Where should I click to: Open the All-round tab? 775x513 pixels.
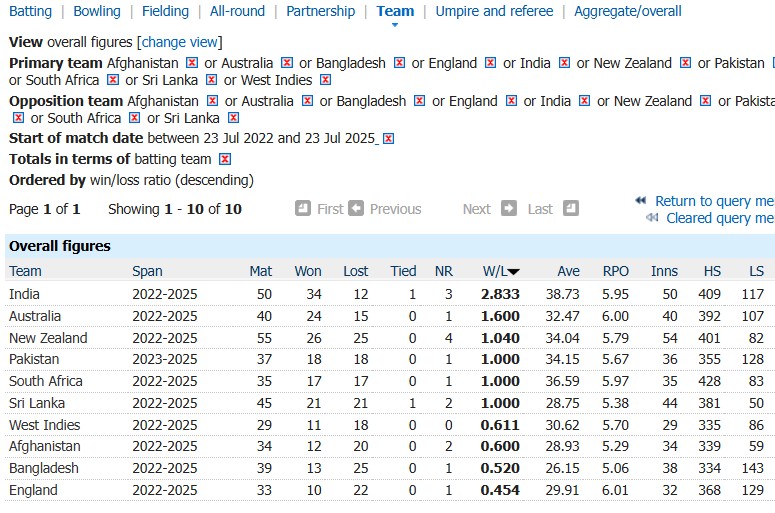point(237,11)
